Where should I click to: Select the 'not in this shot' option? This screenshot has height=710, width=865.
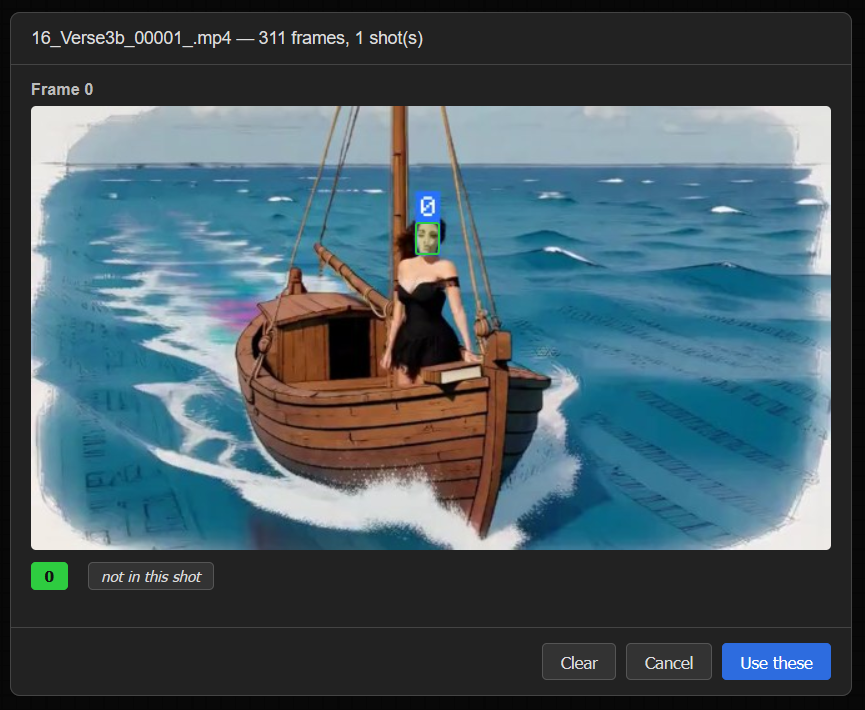151,576
